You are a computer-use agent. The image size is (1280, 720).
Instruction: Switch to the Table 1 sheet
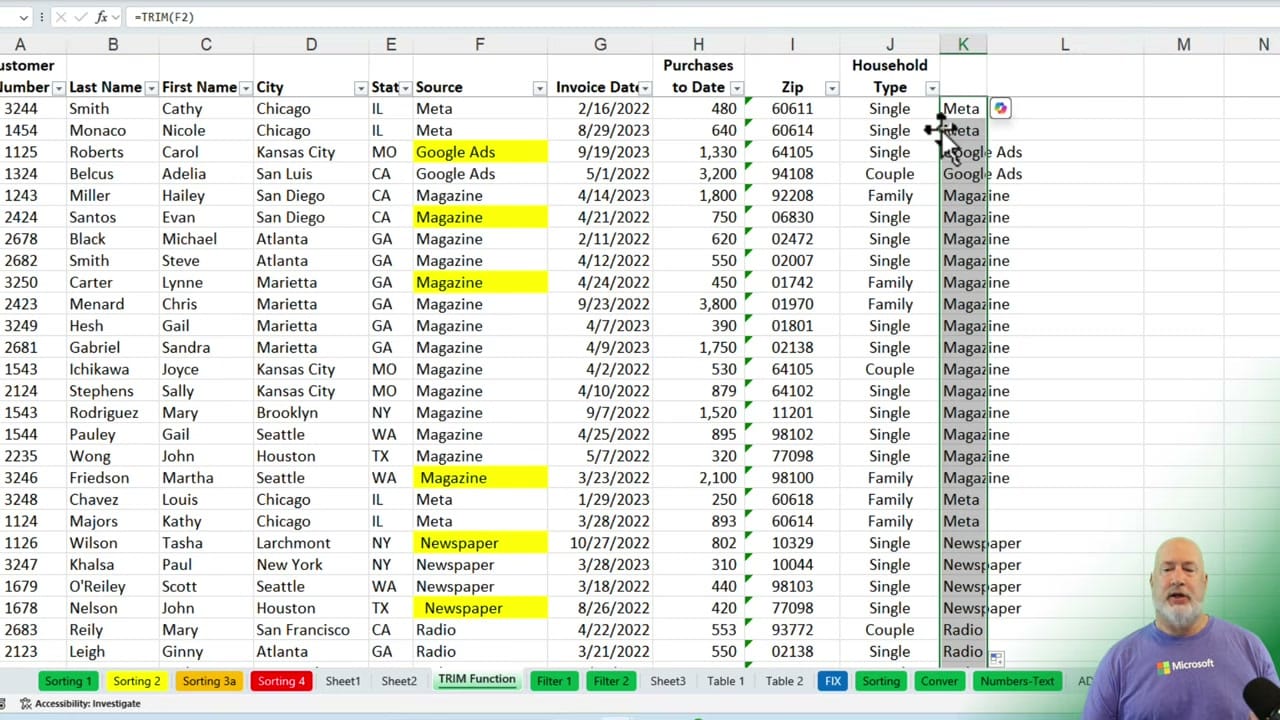click(725, 681)
